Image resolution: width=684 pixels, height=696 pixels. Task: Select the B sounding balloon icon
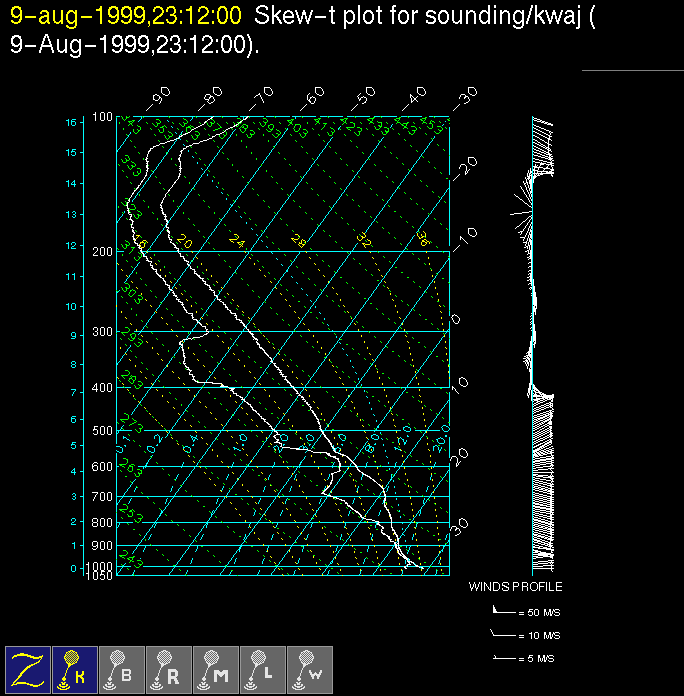pyautogui.click(x=122, y=669)
